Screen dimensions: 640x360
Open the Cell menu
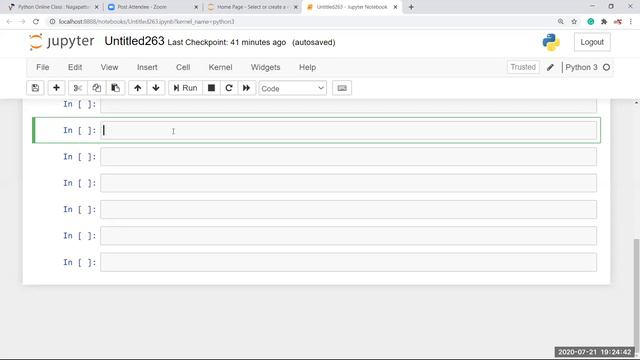(x=183, y=67)
